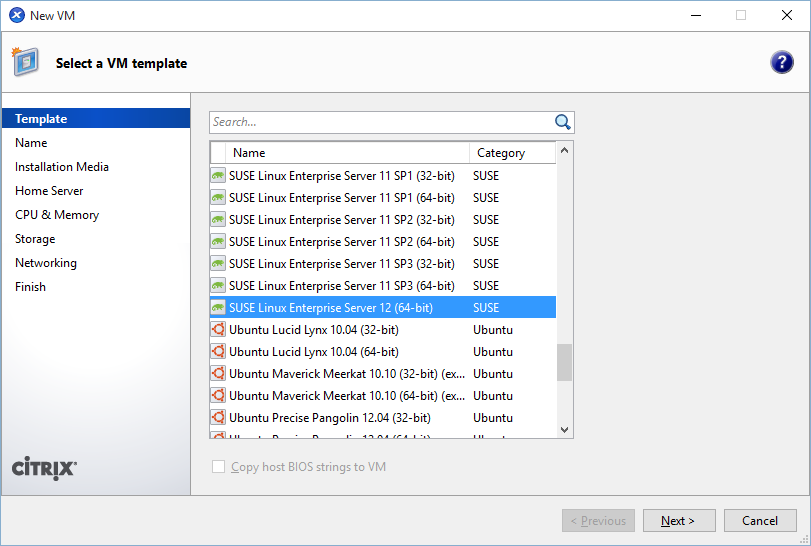Click SUSE icon for Server 12 (64-bit)
This screenshot has height=546, width=811.
218,308
